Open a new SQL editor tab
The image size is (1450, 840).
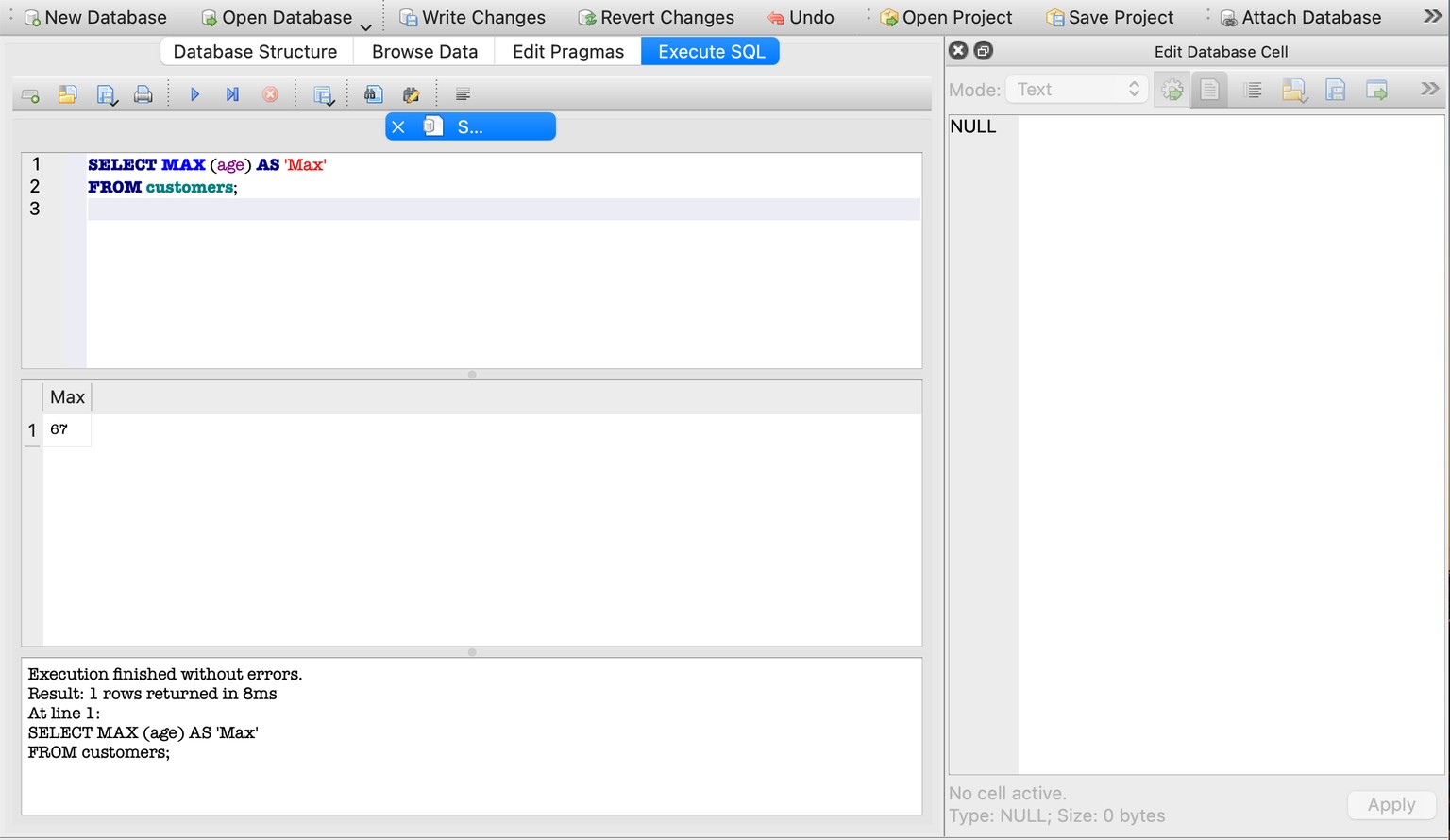pyautogui.click(x=30, y=94)
